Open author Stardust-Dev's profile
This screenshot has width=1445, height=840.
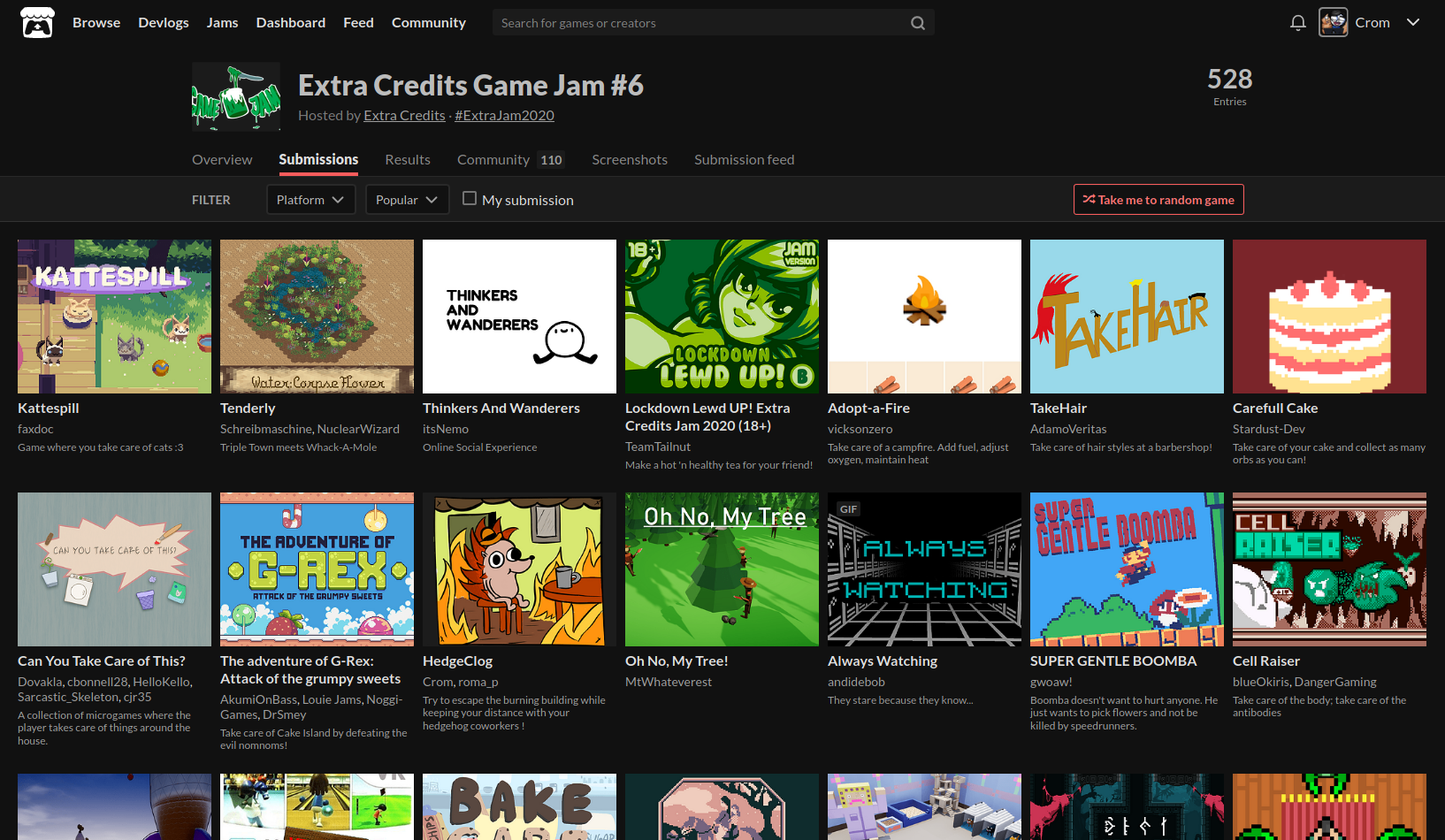click(1269, 429)
